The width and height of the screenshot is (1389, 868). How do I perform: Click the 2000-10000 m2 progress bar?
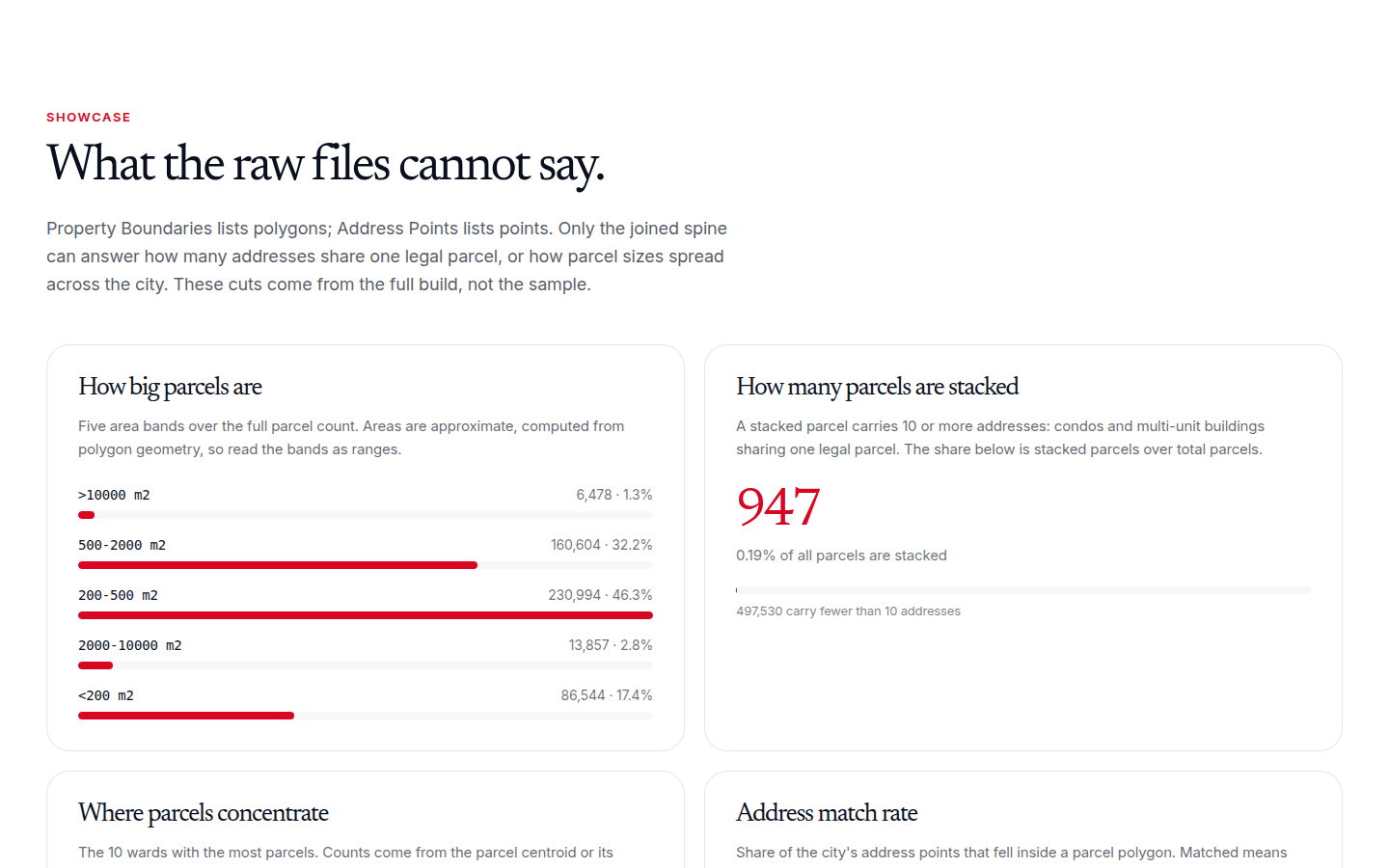pyautogui.click(x=366, y=665)
